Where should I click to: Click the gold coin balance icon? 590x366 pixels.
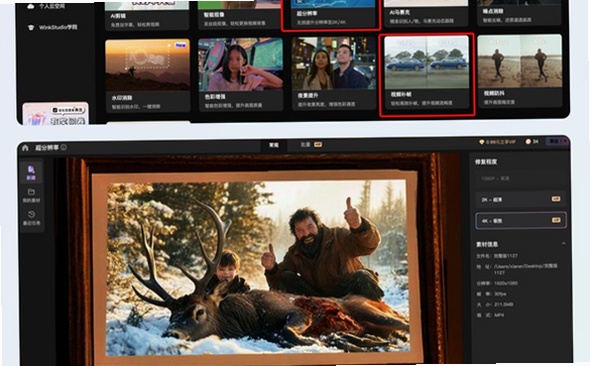[x=528, y=142]
